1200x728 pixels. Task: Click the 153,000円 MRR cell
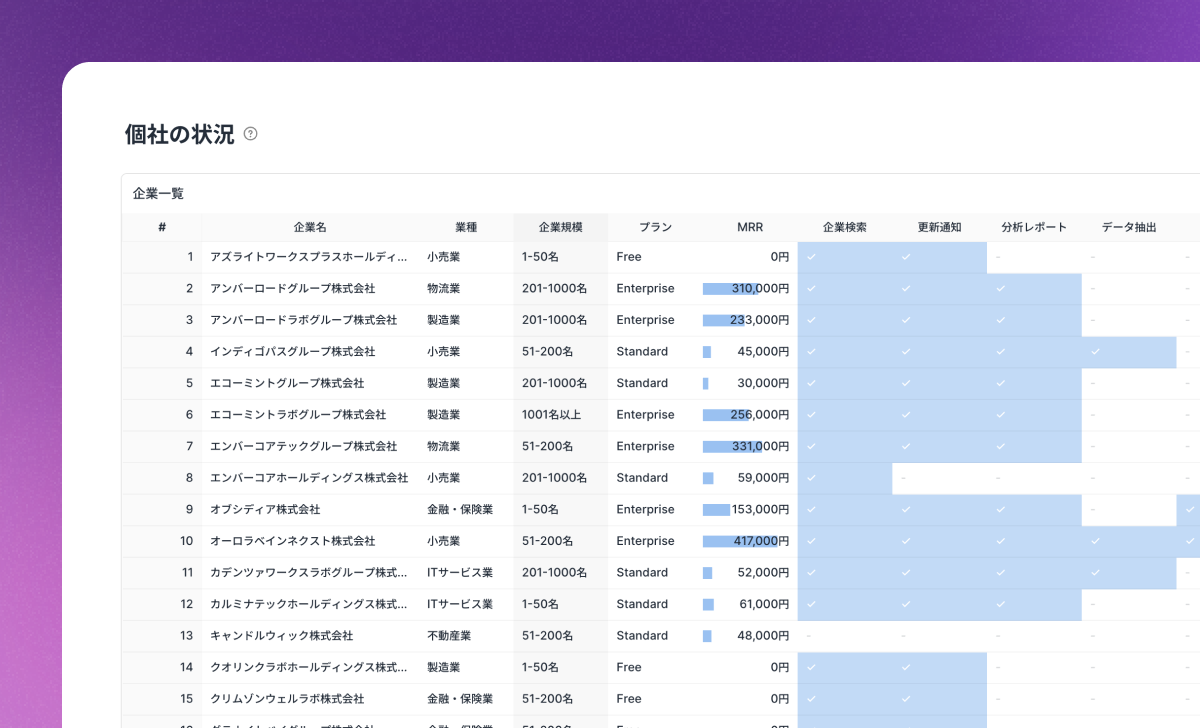760,509
